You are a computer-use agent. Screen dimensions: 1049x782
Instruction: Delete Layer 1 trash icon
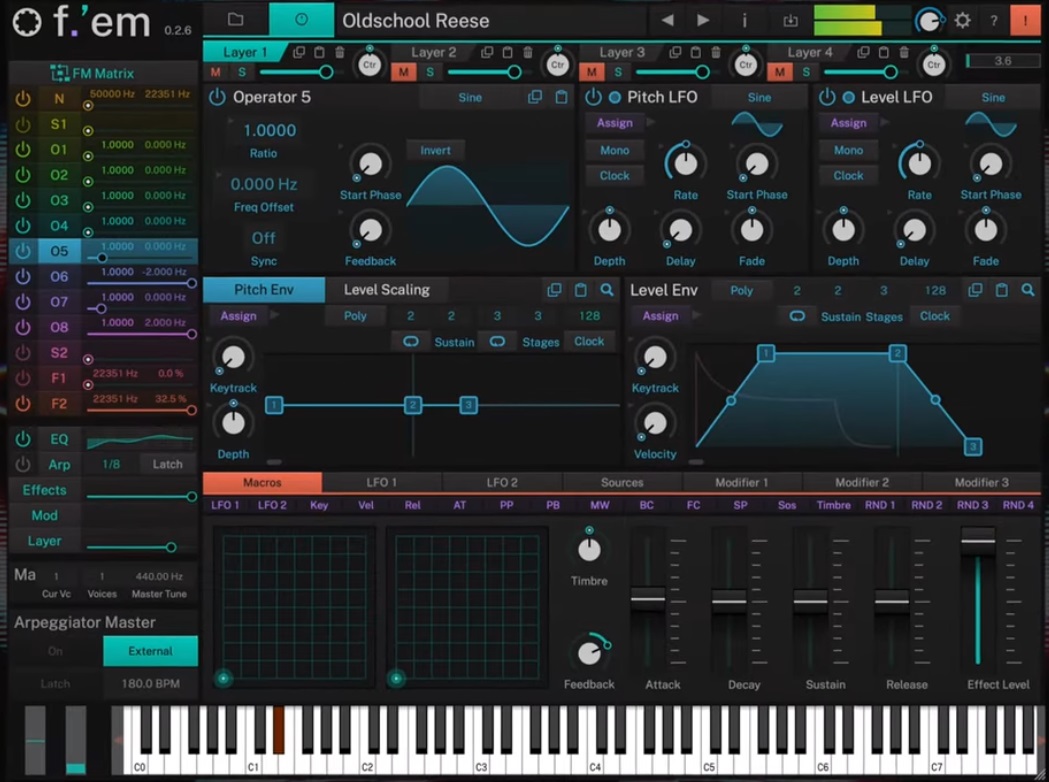coord(340,52)
